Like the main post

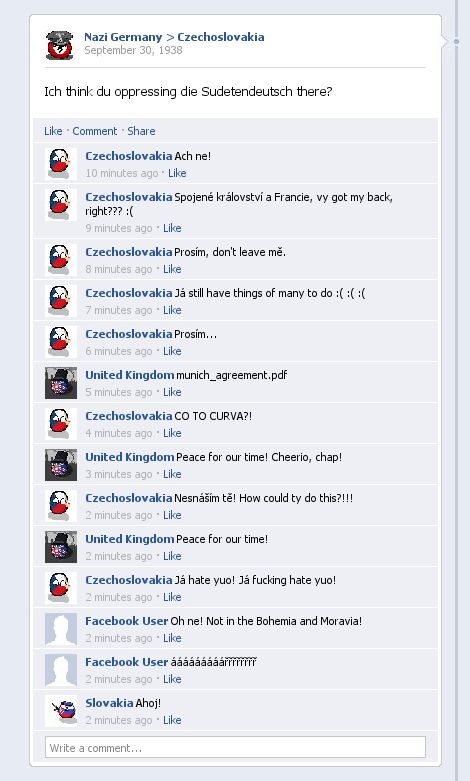point(53,131)
